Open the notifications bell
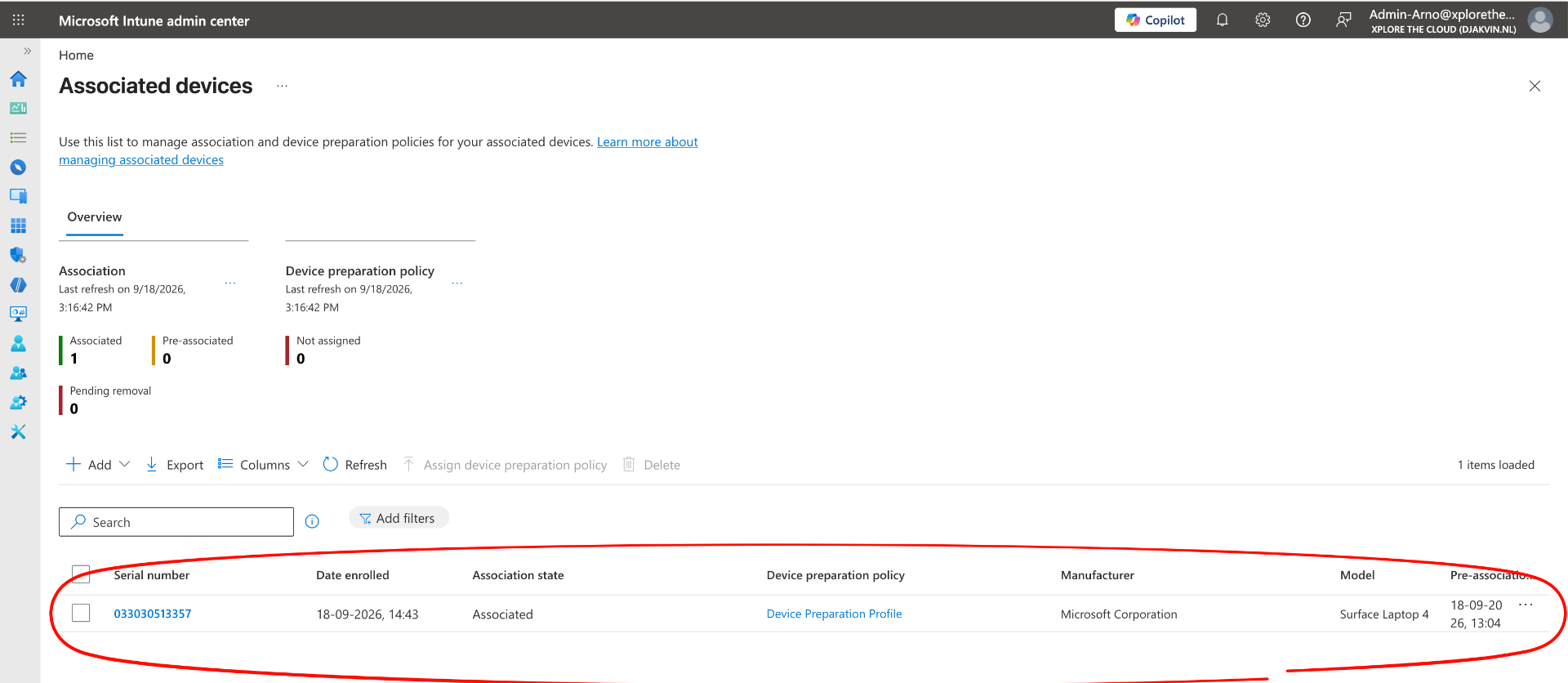1568x683 pixels. 1222,20
